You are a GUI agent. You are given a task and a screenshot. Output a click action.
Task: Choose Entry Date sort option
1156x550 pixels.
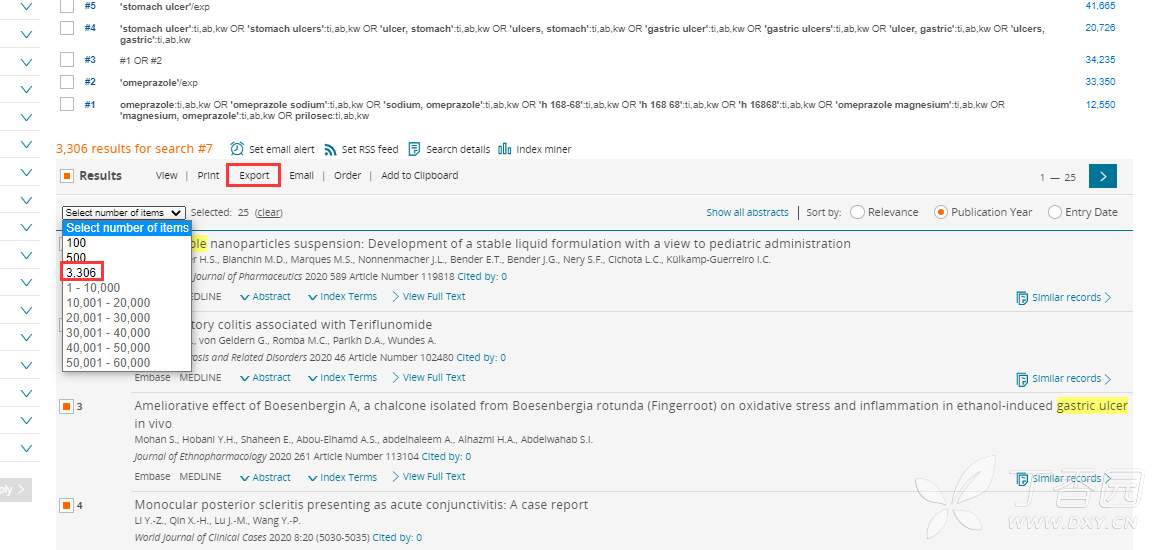1055,212
